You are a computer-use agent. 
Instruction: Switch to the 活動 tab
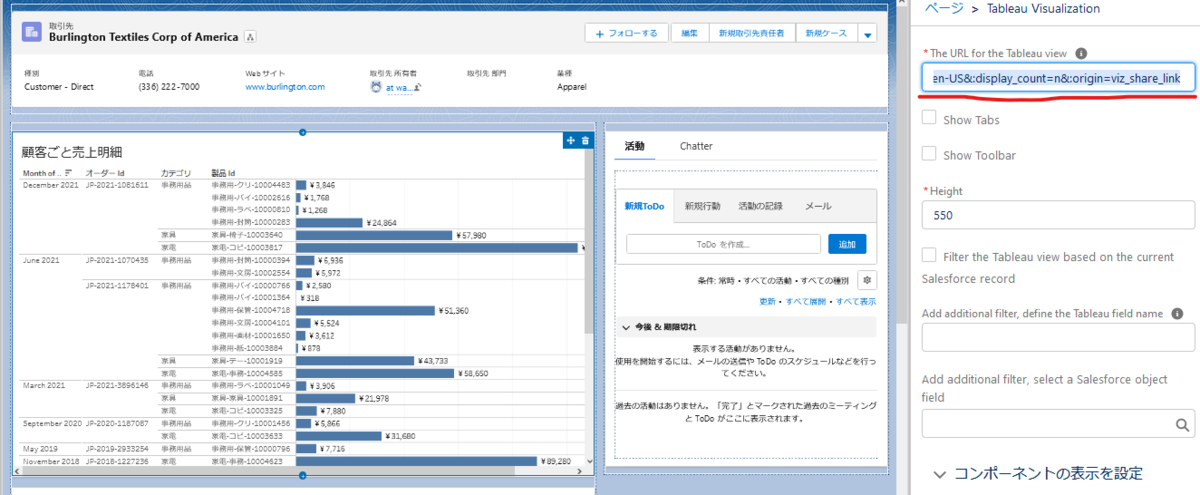(x=635, y=146)
